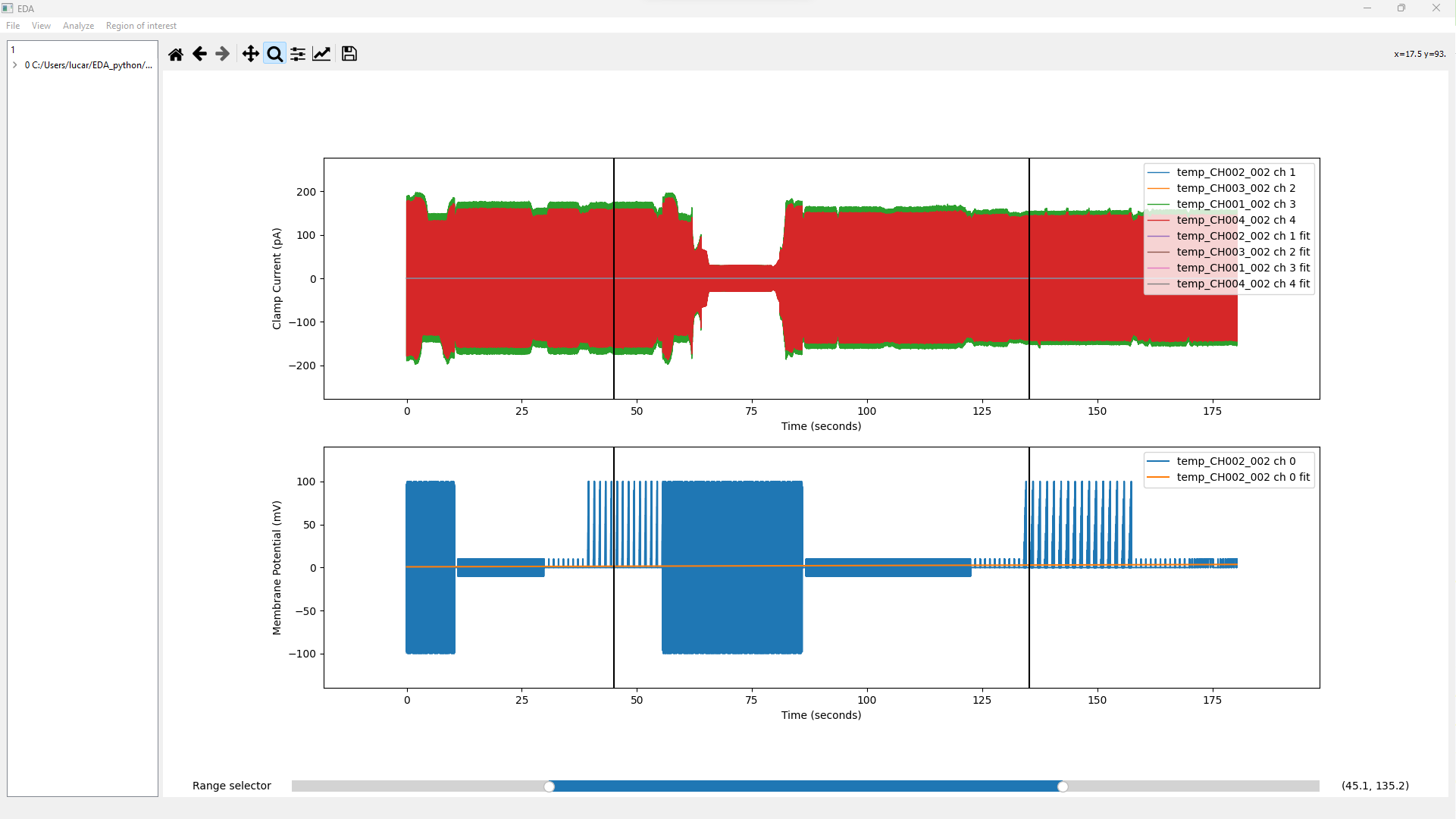The width and height of the screenshot is (1456, 819).
Task: Click legend entry temp_CH001_002 ch 3 fit
Action: tap(1229, 268)
